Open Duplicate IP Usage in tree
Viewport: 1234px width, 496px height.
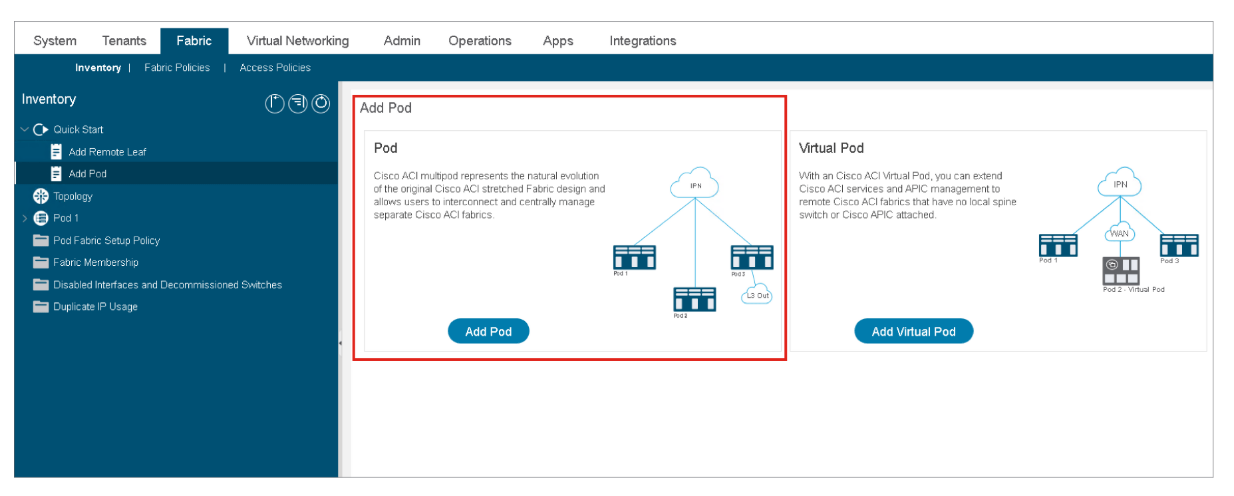coord(95,307)
